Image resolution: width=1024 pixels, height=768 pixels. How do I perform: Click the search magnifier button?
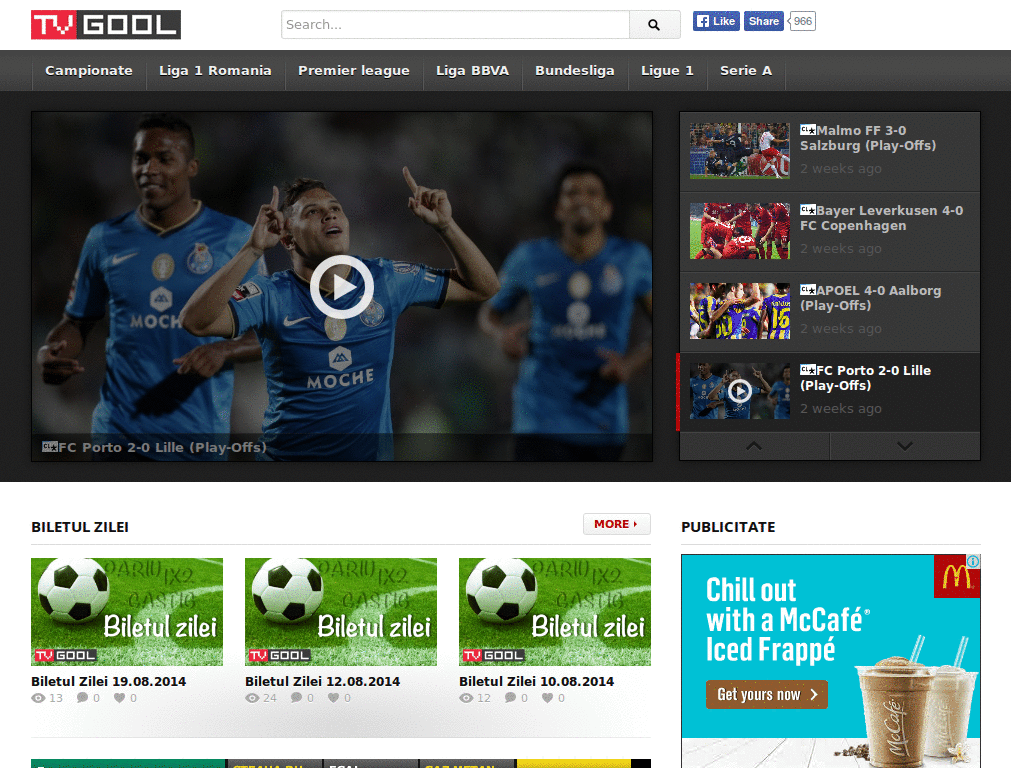coord(654,25)
